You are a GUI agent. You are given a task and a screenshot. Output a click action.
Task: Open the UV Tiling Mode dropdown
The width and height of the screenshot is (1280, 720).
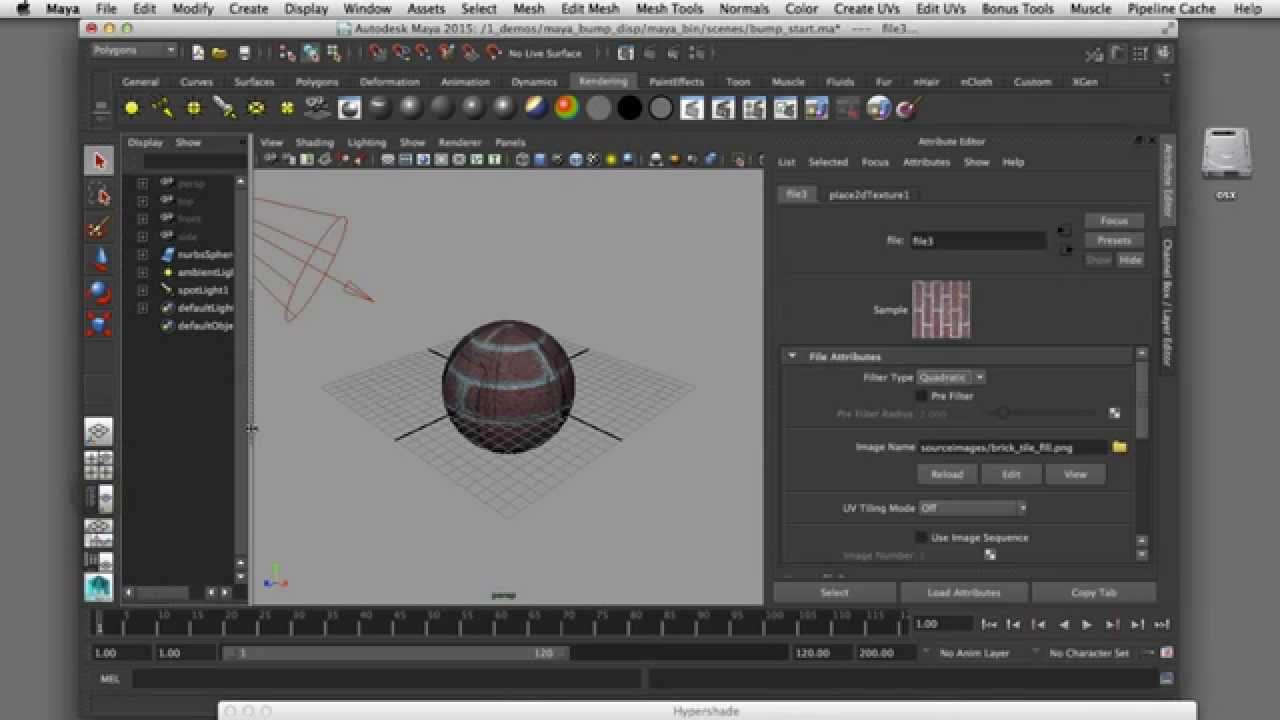coord(973,508)
